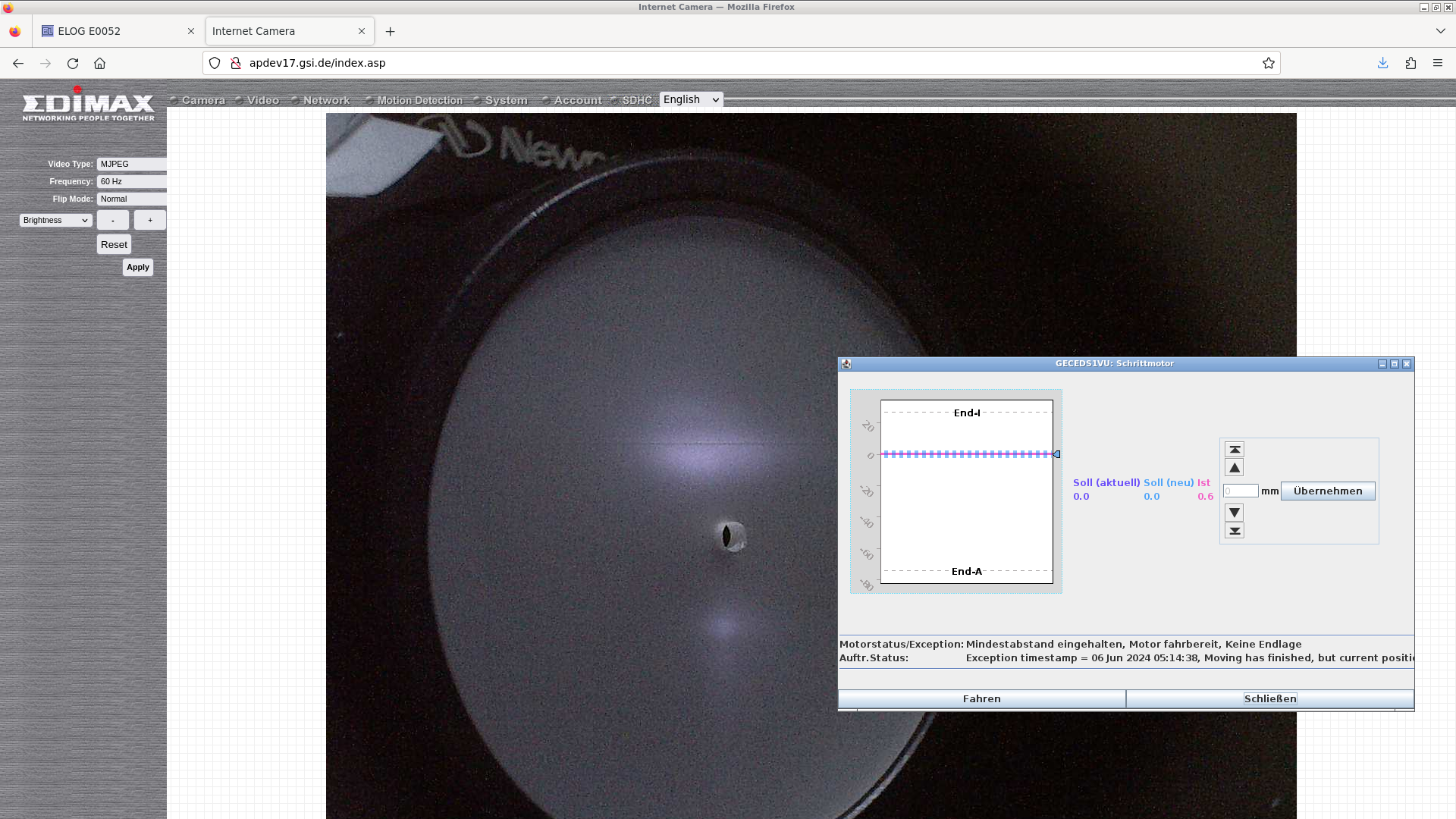Open the Firefox hamburger menu
Viewport: 1456px width, 819px height.
pos(1438,63)
